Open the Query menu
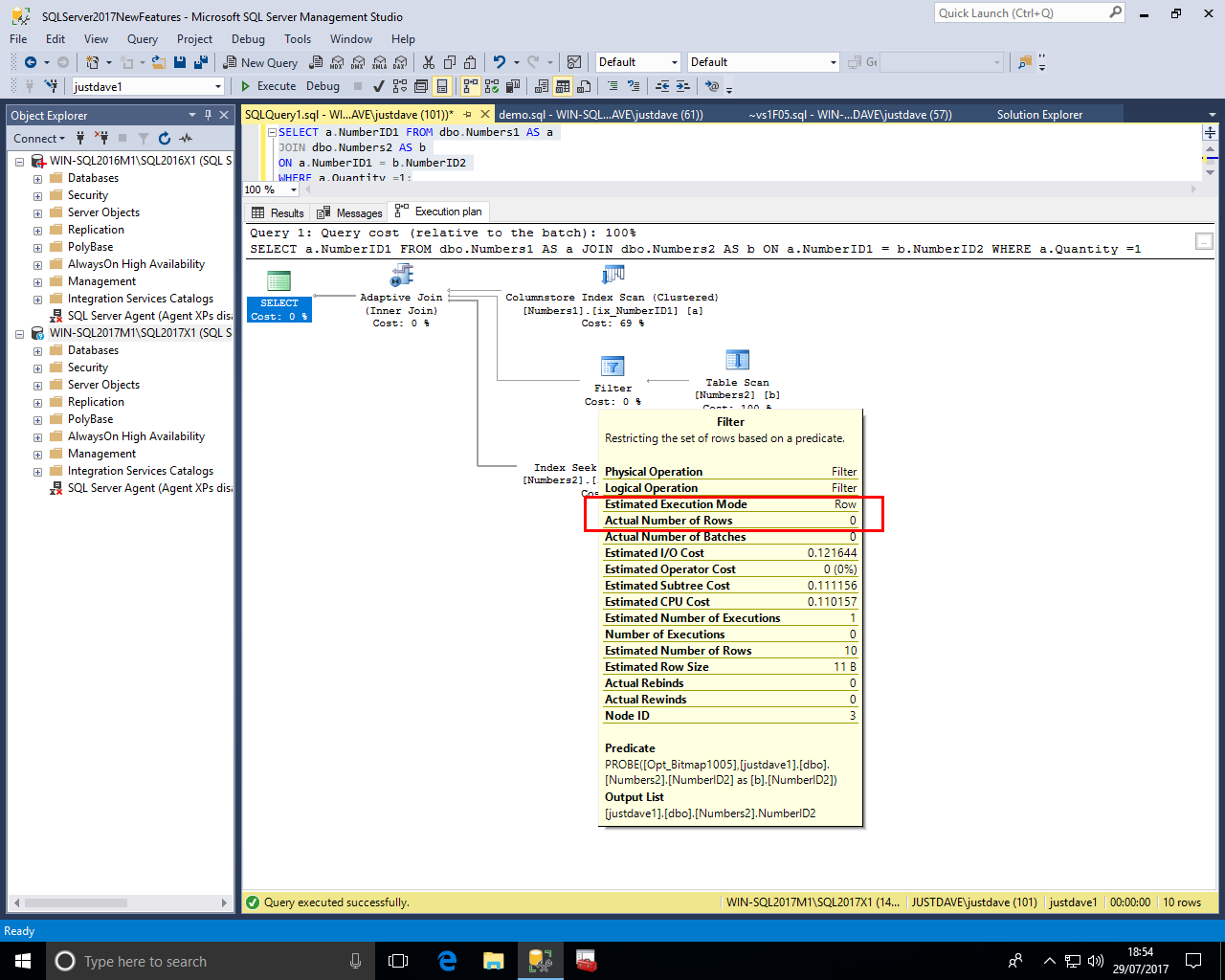The width and height of the screenshot is (1225, 980). tap(142, 39)
